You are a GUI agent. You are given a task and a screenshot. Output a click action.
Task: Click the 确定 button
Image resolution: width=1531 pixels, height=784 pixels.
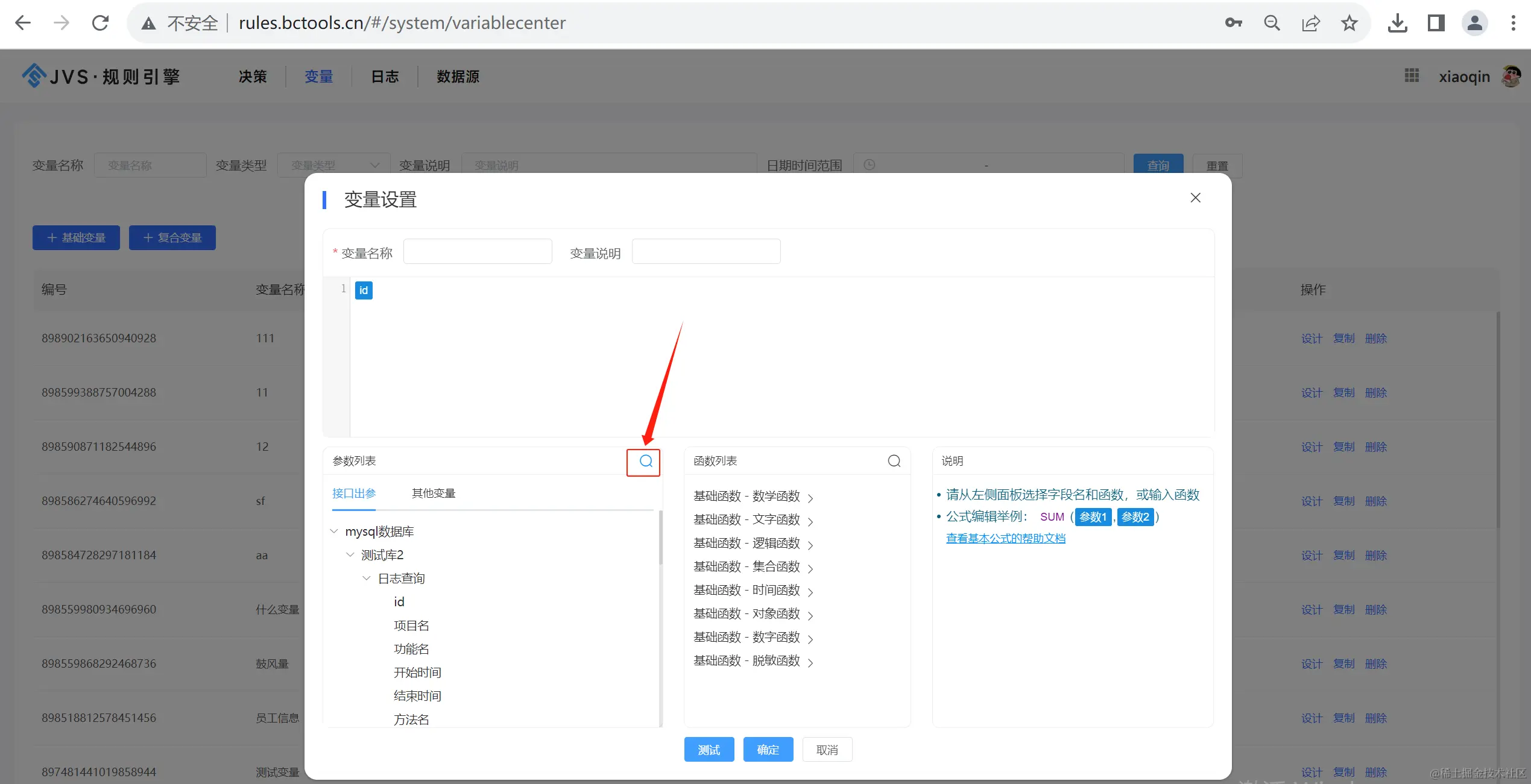(768, 750)
